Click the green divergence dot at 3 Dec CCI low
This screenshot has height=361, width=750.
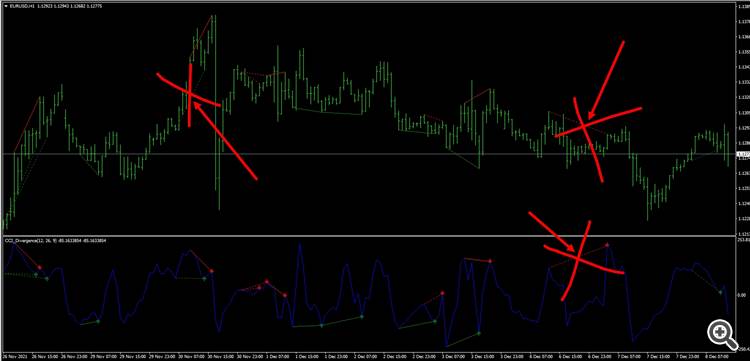tap(479, 333)
